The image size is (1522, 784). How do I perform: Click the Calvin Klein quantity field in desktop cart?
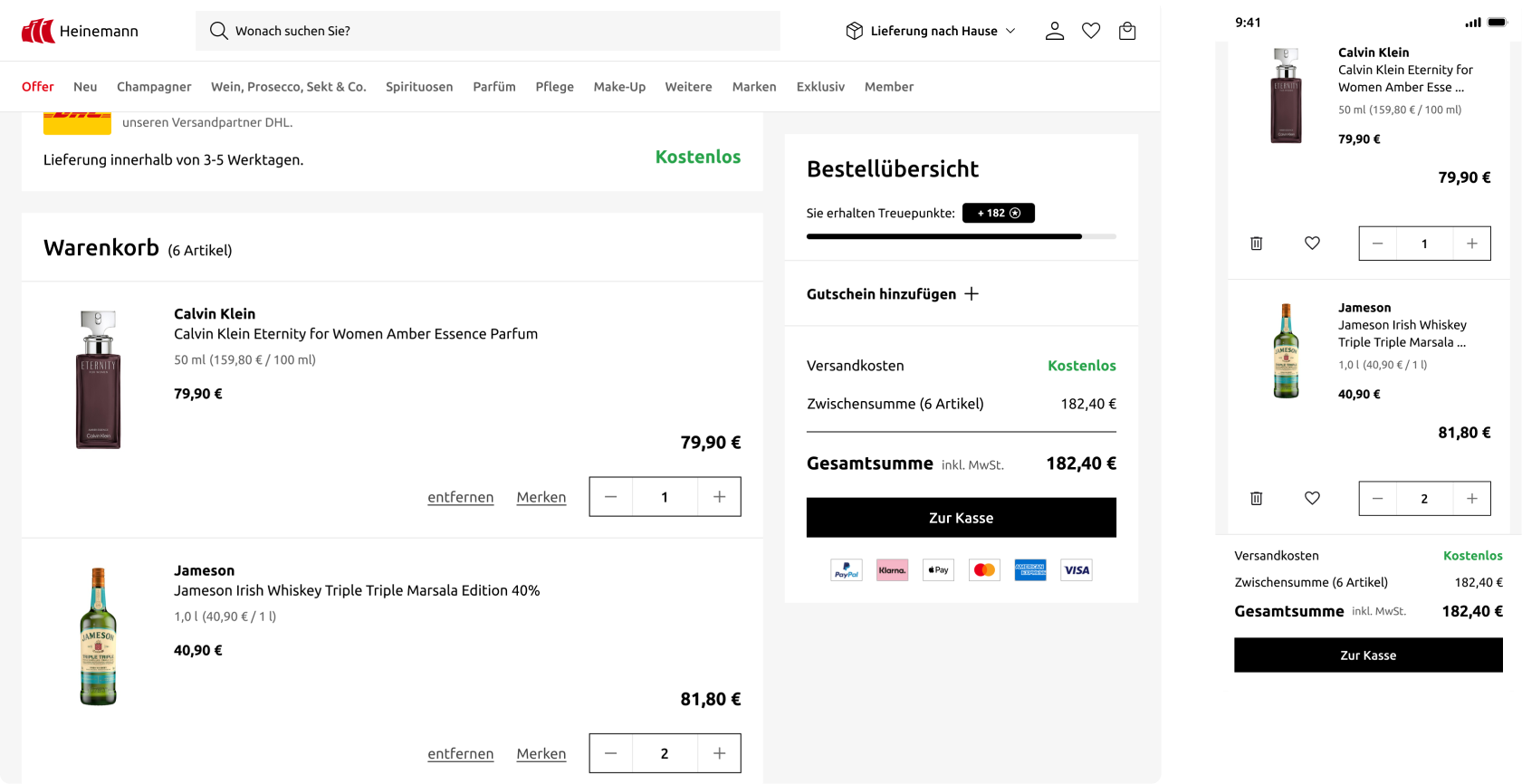(665, 497)
